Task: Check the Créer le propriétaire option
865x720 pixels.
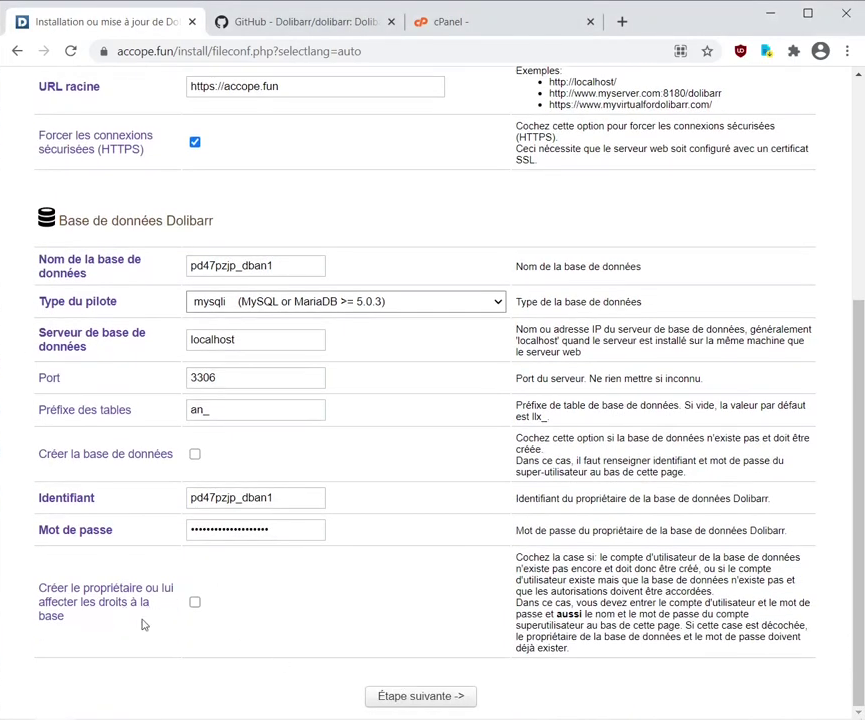Action: (x=195, y=602)
